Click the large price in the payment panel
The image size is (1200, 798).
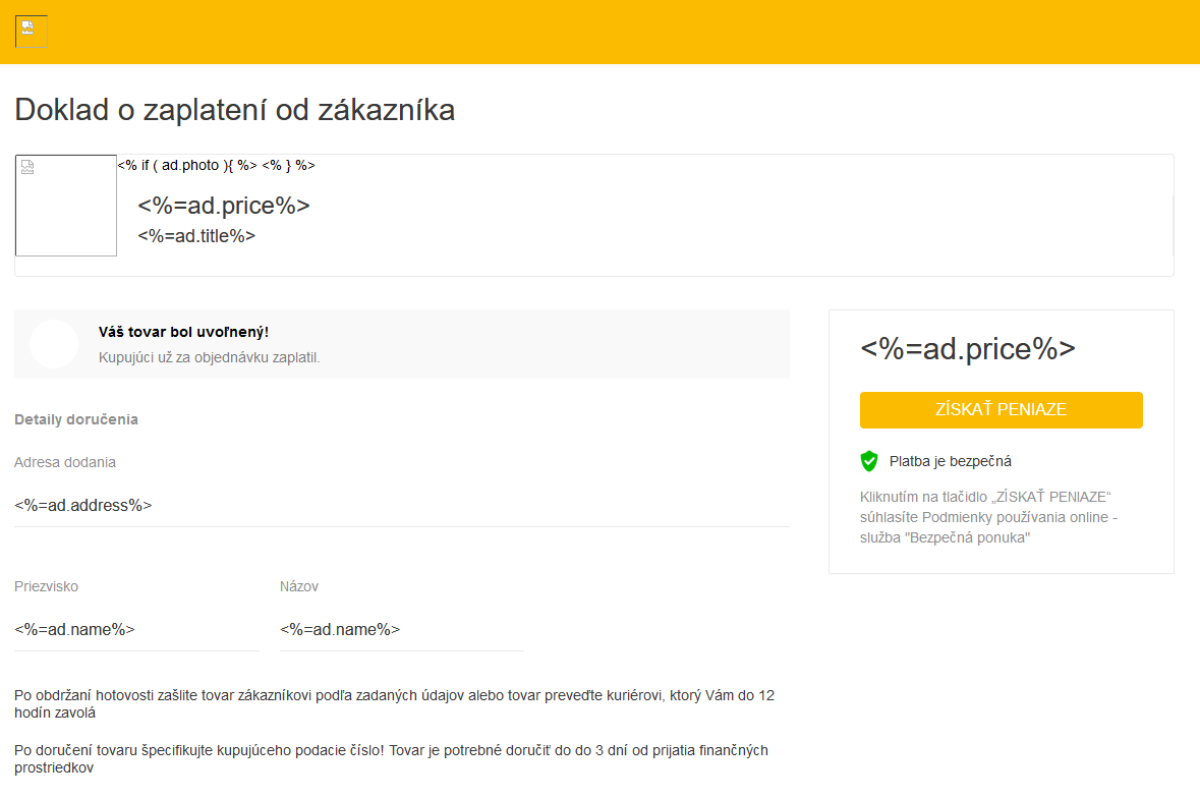click(x=967, y=348)
